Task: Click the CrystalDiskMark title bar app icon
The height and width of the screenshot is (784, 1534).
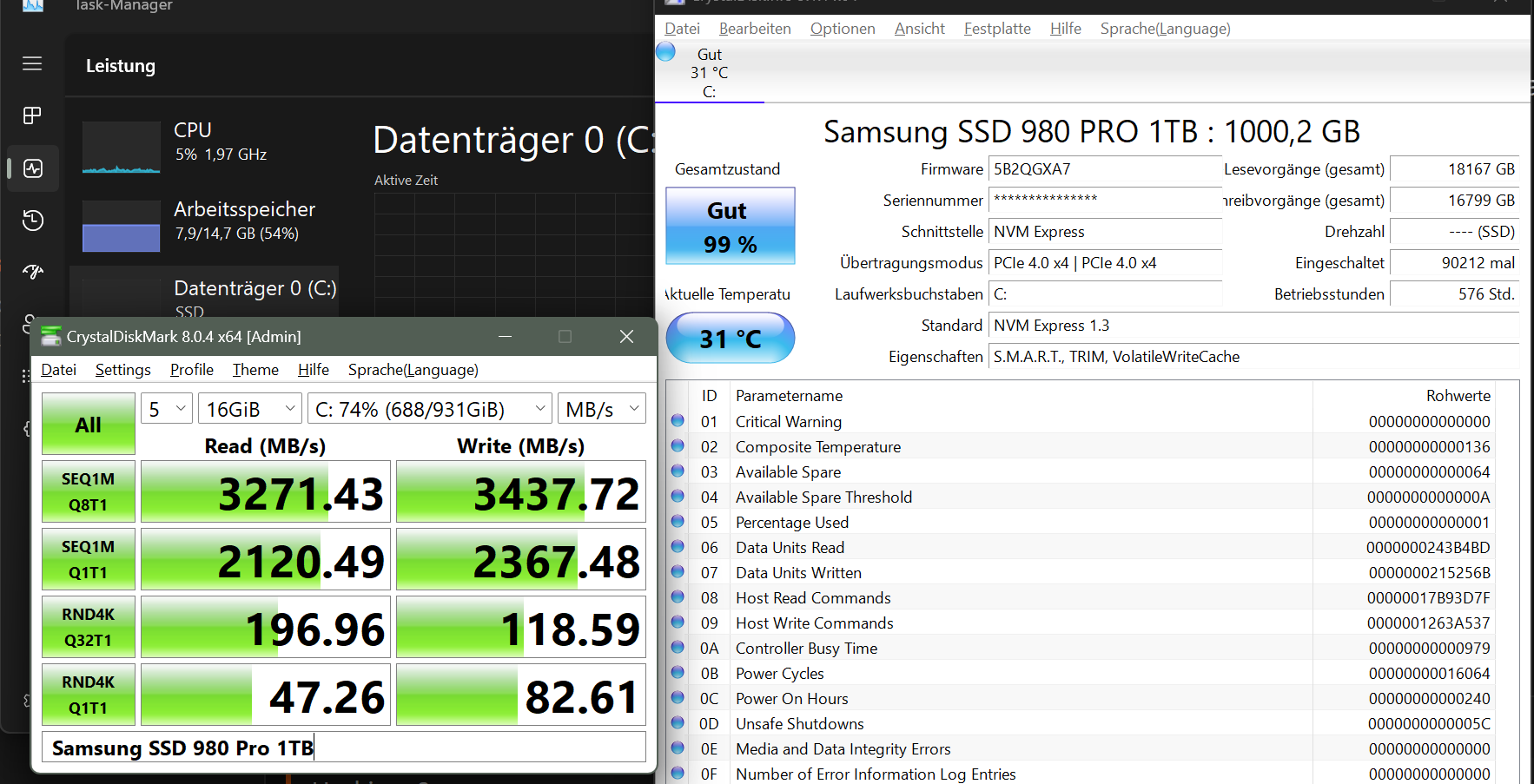Action: pos(51,336)
